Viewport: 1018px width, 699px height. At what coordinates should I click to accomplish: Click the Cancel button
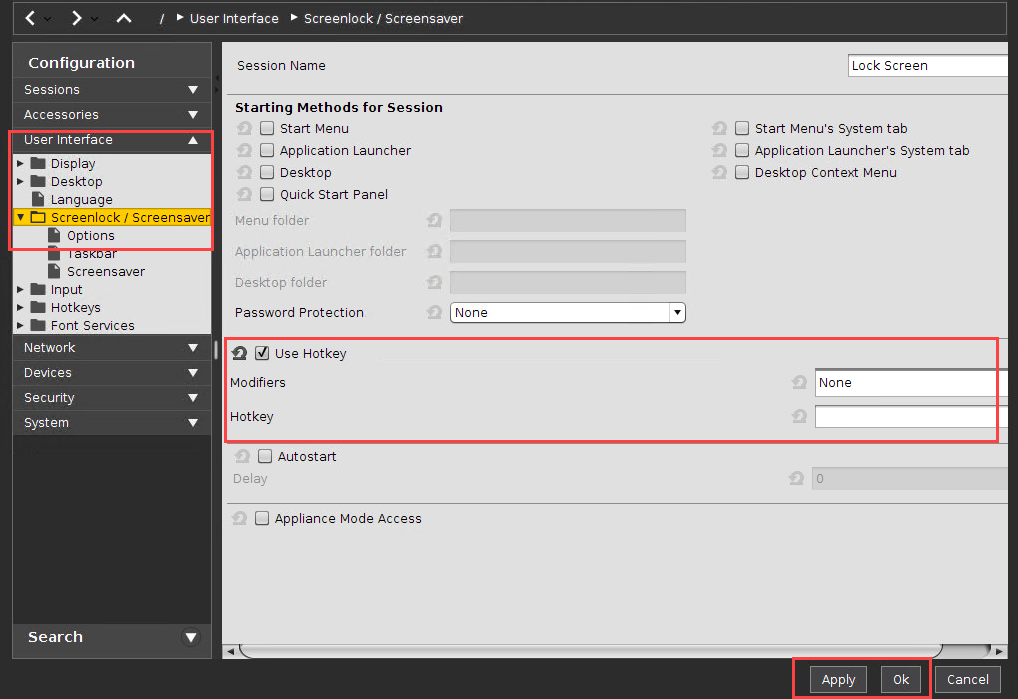(967, 679)
